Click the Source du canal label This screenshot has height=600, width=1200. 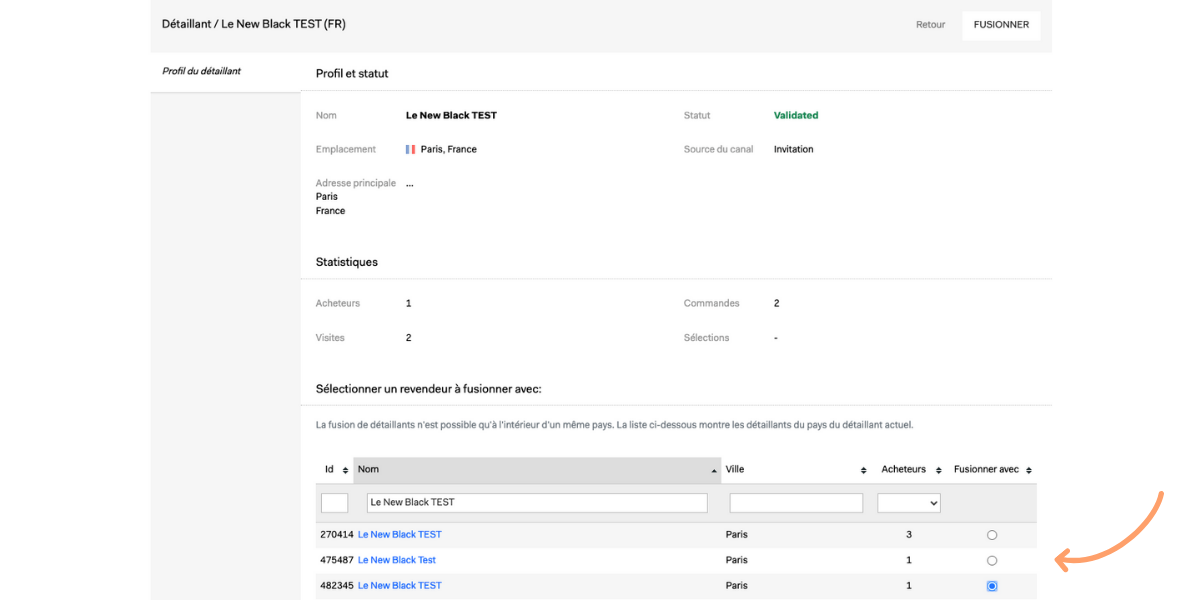719,149
